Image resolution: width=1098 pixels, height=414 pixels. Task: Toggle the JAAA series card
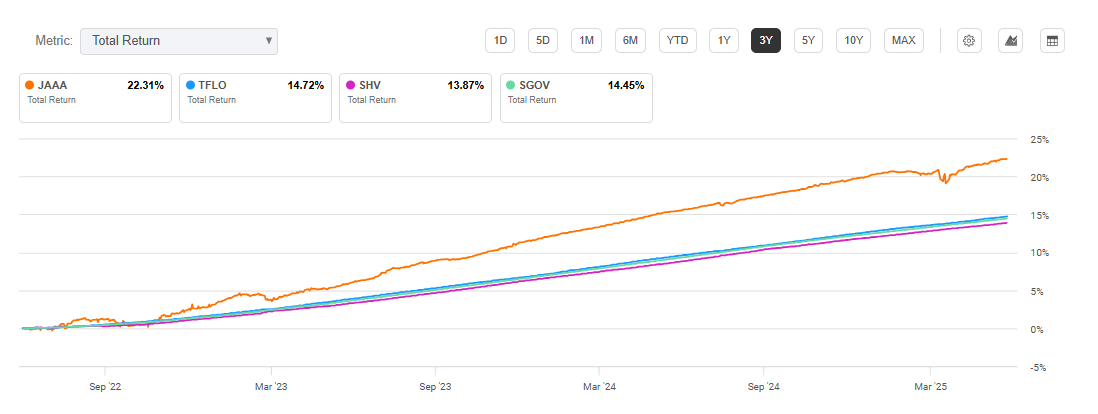[96, 97]
